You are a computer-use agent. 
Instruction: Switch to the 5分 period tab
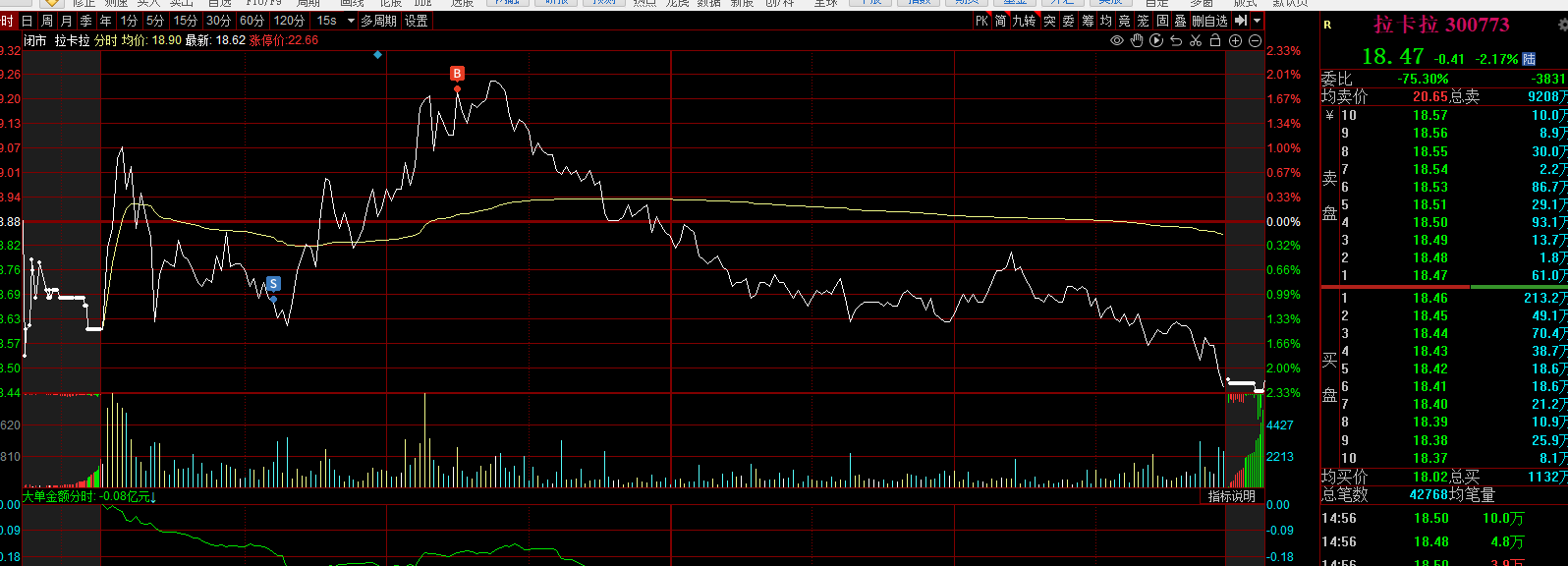[x=155, y=21]
